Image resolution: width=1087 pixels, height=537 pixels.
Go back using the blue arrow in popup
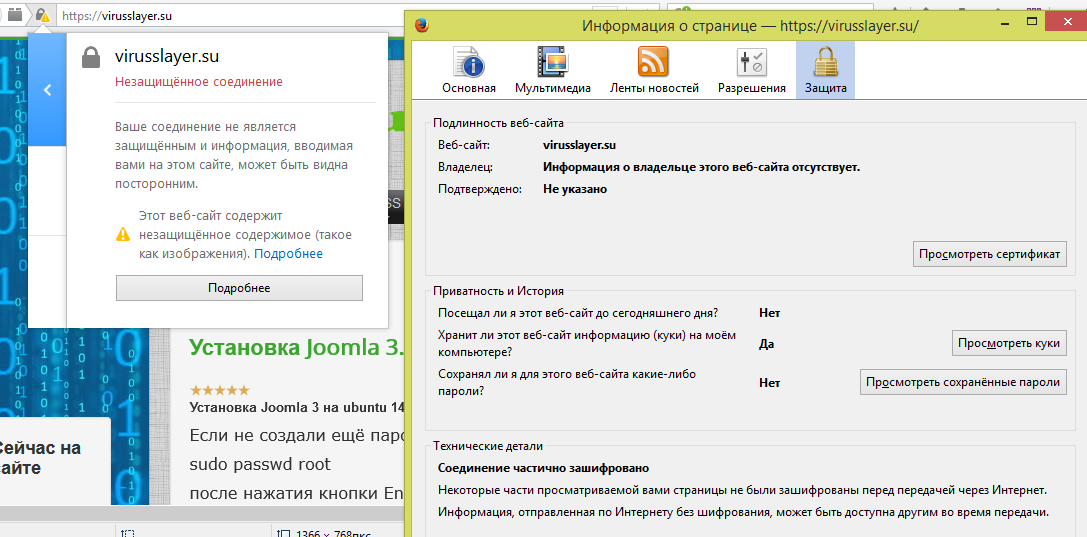[x=47, y=89]
